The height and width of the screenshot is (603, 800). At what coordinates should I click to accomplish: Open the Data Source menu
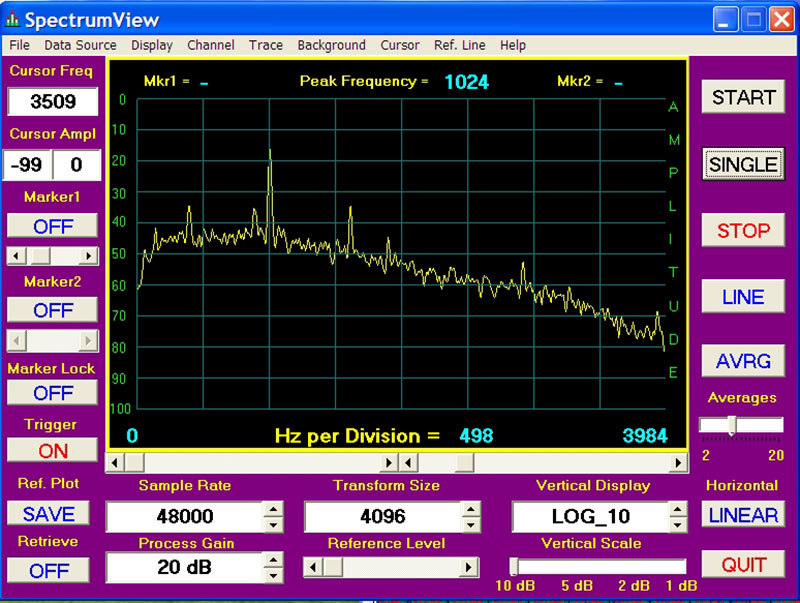[x=80, y=45]
